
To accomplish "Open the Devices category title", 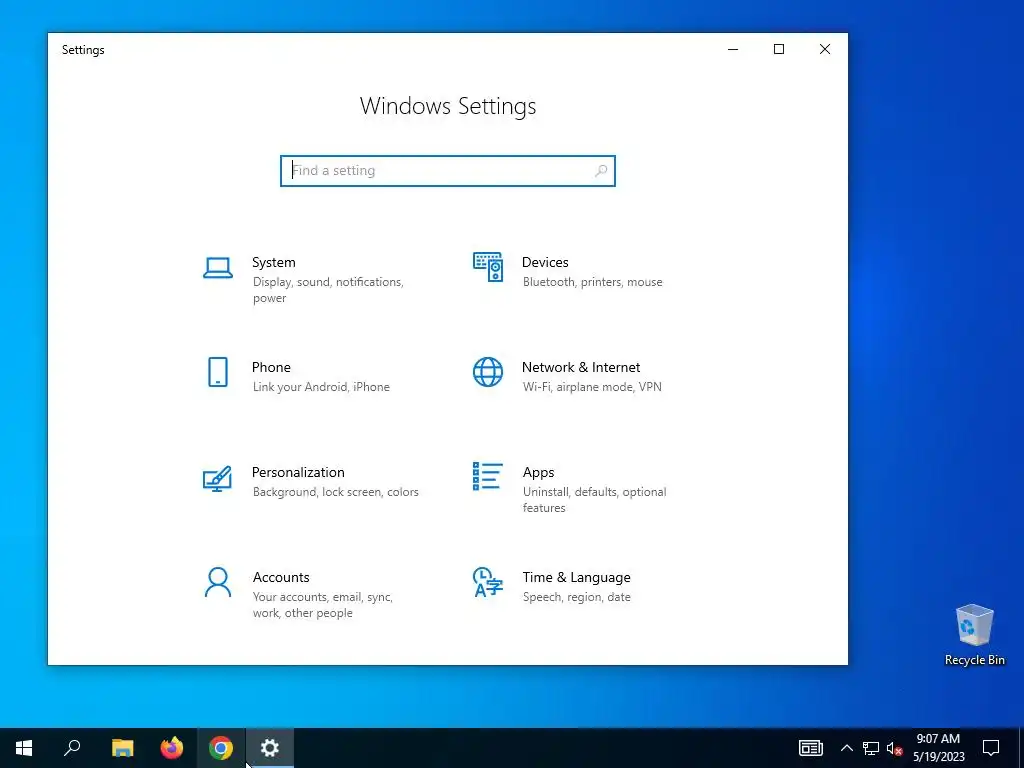I will click(545, 263).
